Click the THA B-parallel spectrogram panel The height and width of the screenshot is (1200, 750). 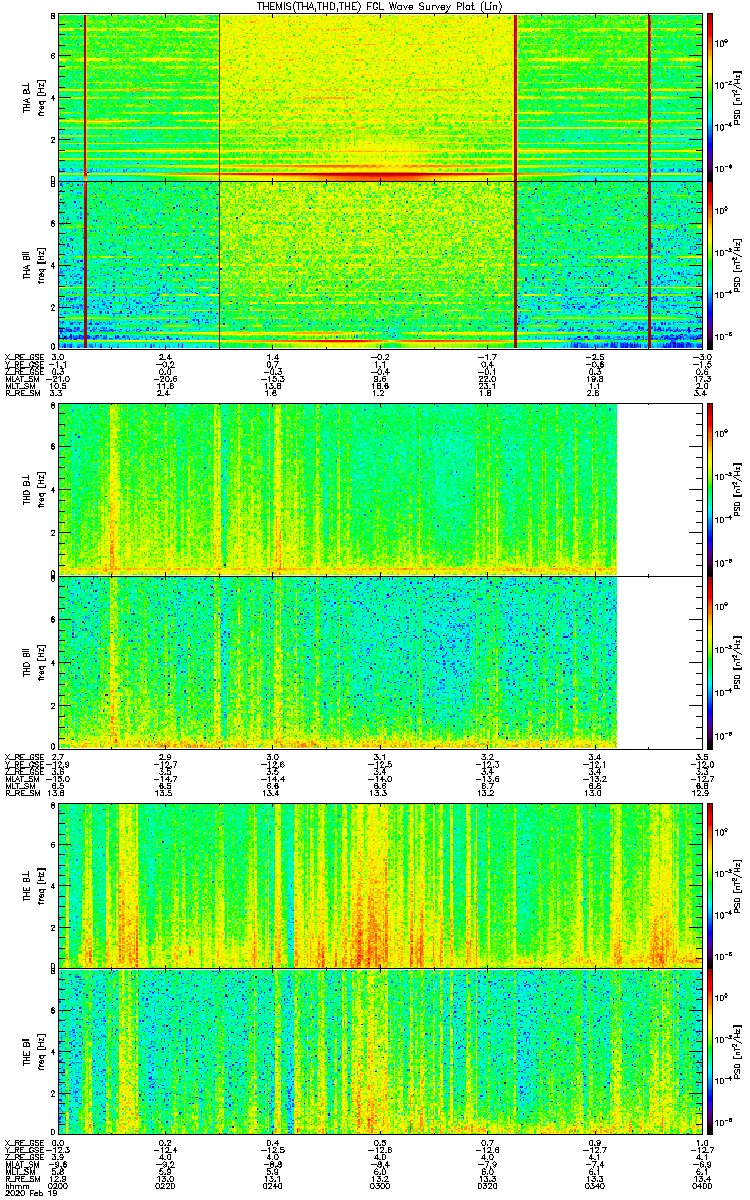point(379,263)
